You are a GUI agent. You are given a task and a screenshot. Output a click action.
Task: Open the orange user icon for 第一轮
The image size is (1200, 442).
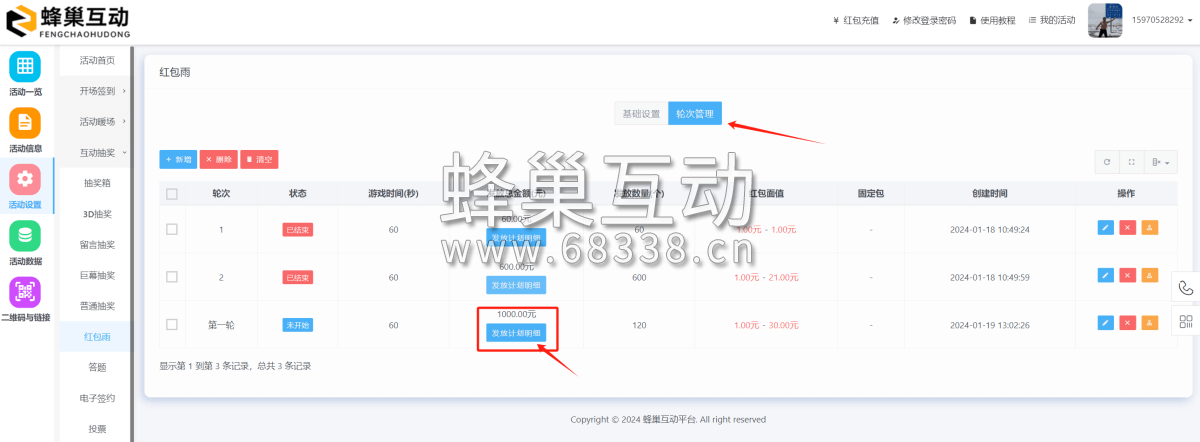1149,323
